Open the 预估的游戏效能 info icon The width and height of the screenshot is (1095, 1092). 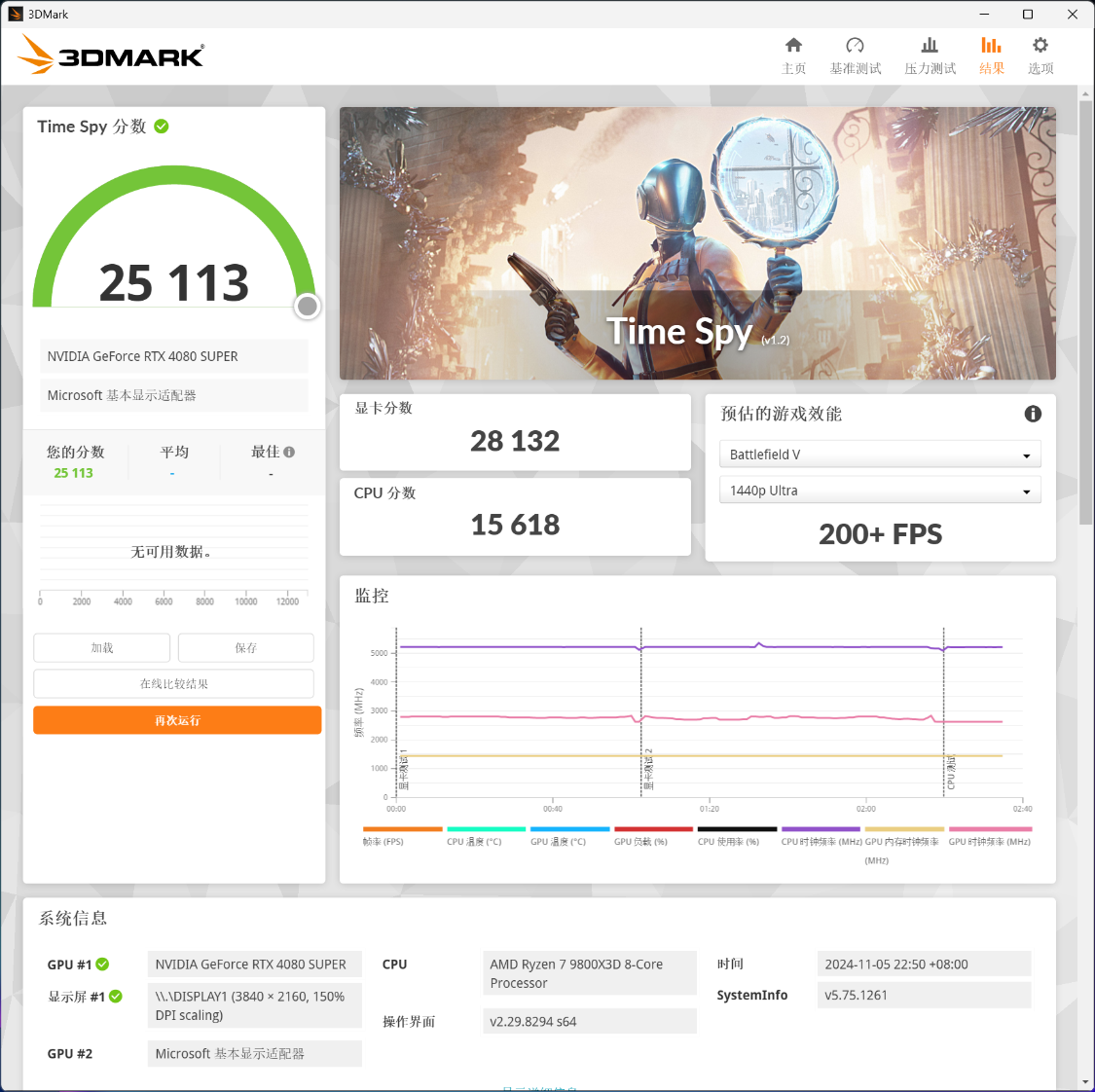1032,414
